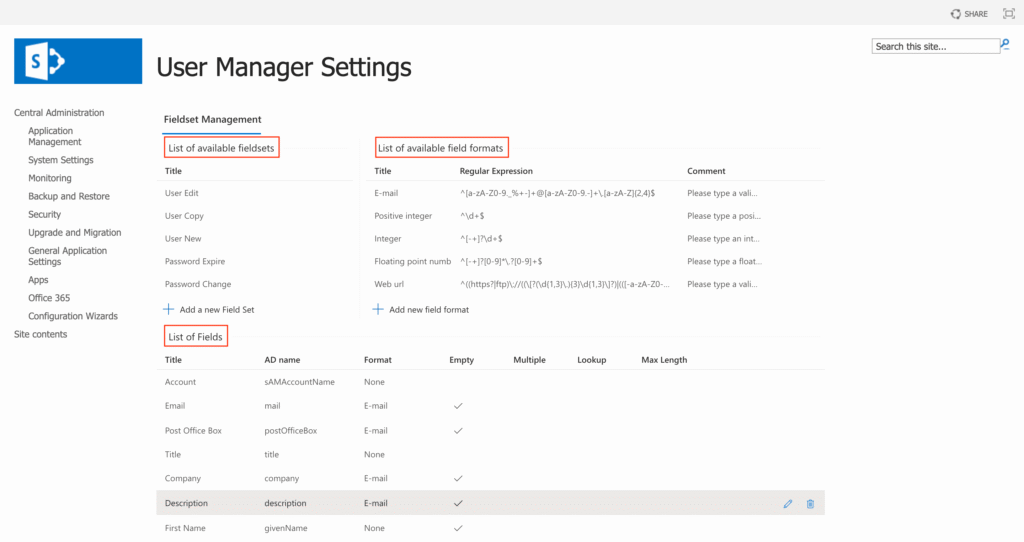This screenshot has width=1024, height=542.
Task: Click the Empty column header
Action: click(462, 360)
